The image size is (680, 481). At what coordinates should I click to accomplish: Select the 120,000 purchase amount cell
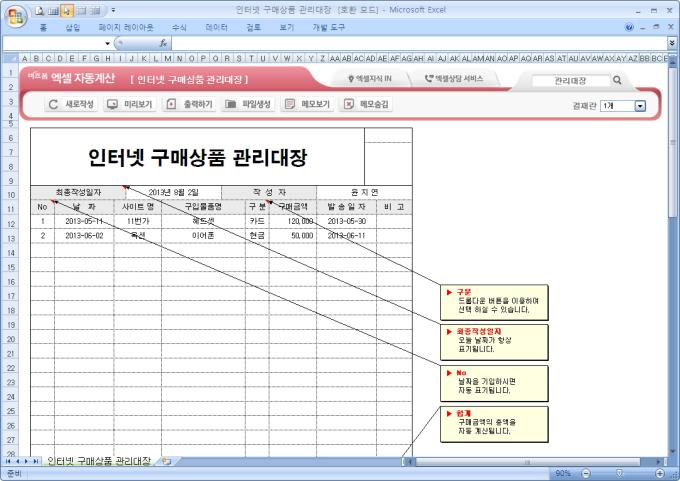click(x=293, y=221)
